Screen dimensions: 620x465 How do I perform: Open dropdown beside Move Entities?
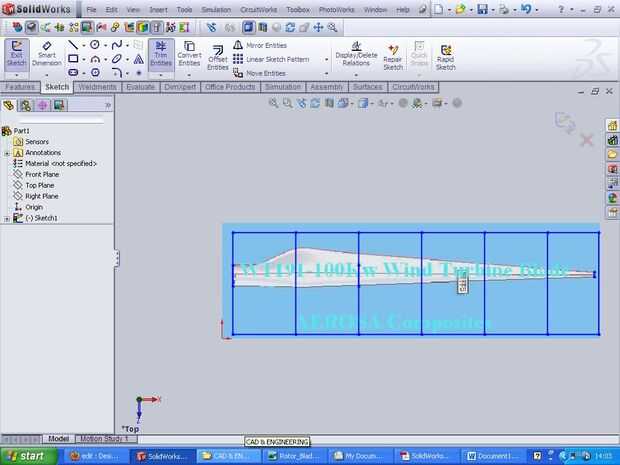tap(327, 74)
